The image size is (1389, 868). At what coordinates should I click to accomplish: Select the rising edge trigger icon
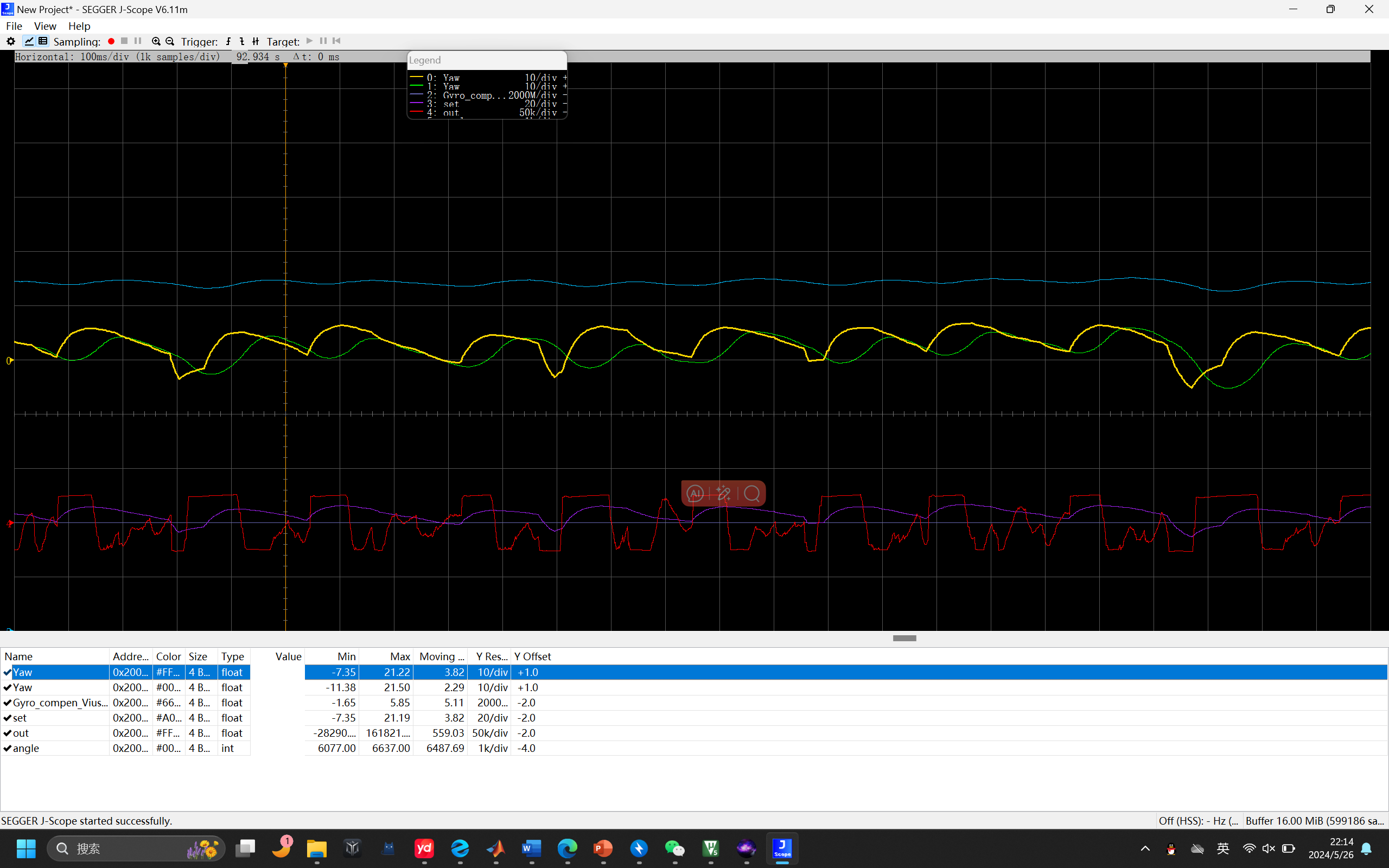[228, 41]
